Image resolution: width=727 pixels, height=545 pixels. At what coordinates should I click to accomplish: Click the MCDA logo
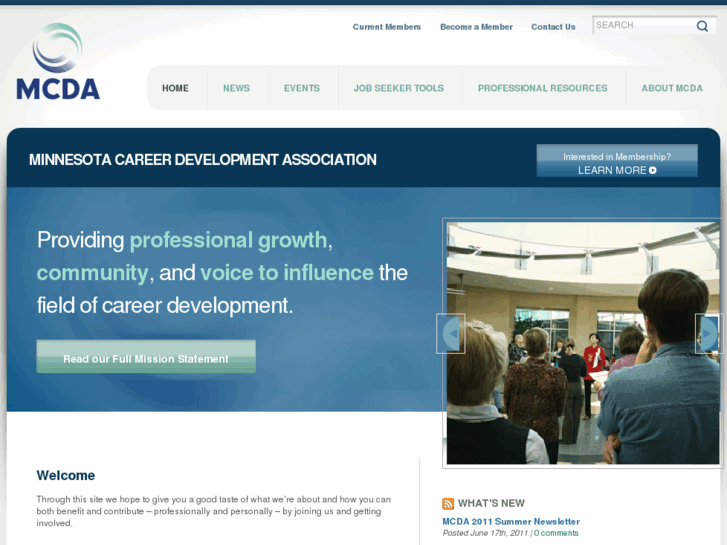(x=58, y=62)
